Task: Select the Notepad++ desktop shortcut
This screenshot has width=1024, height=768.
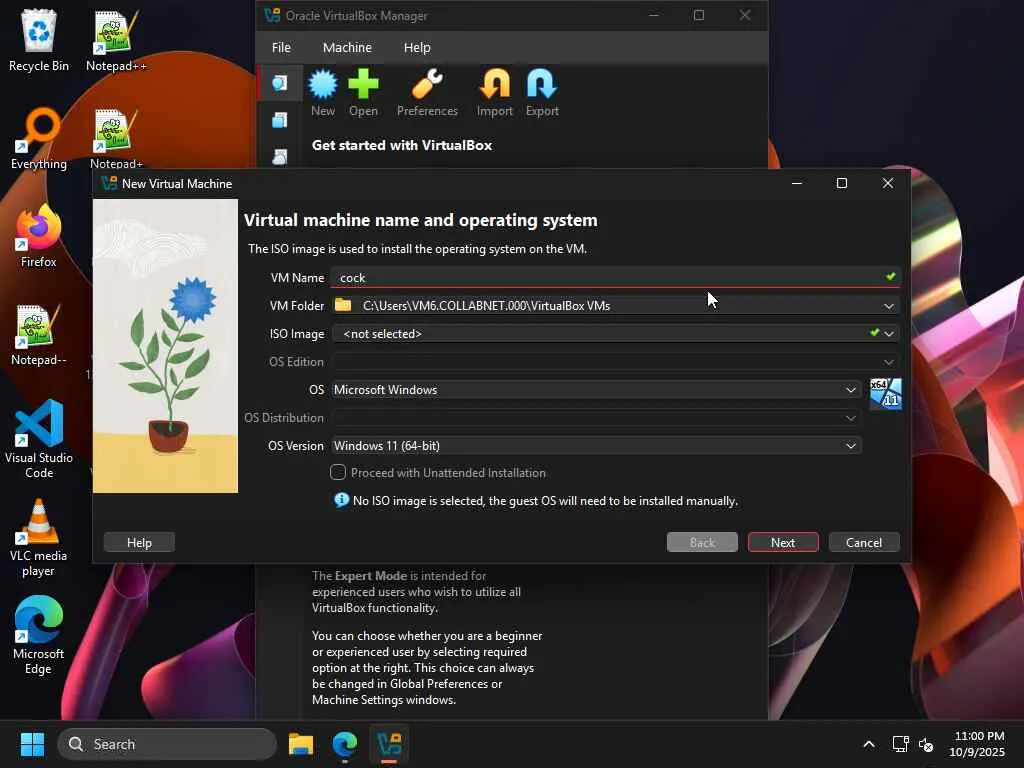Action: click(x=116, y=40)
